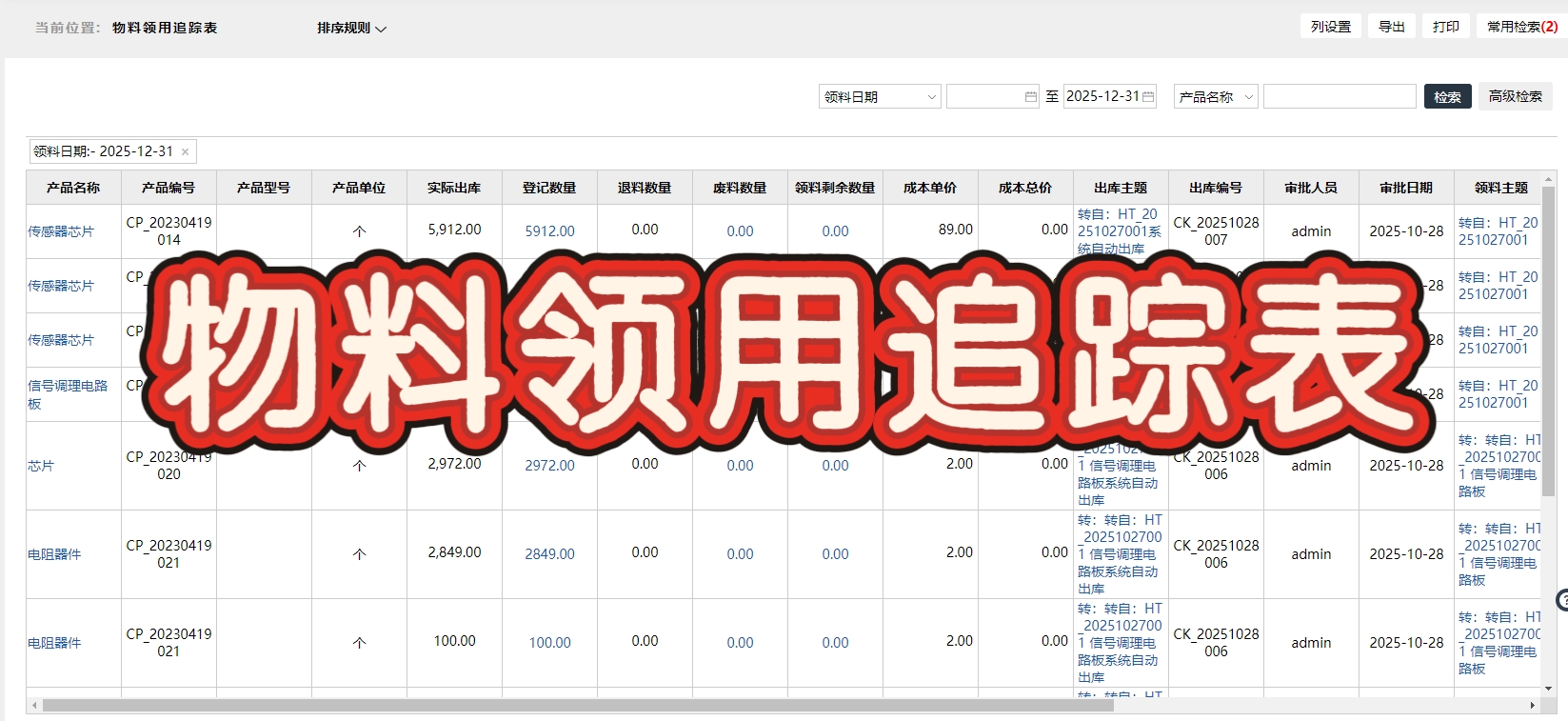The width and height of the screenshot is (1568, 721).
Task: Open the 产品名称 search field dropdown
Action: pyautogui.click(x=1216, y=96)
